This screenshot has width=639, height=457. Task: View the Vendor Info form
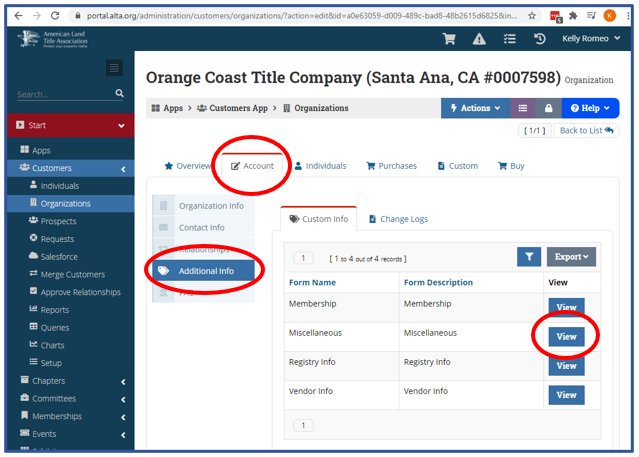pyautogui.click(x=566, y=395)
